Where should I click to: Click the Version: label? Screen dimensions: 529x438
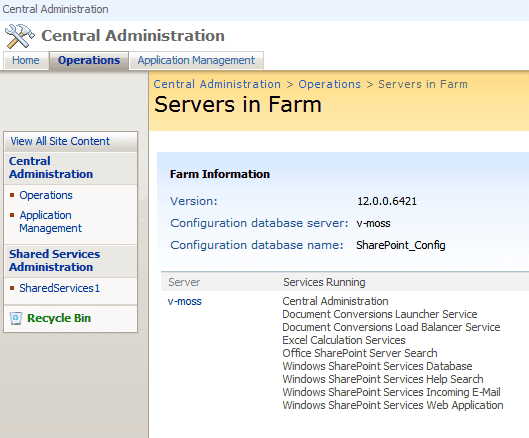click(x=194, y=201)
